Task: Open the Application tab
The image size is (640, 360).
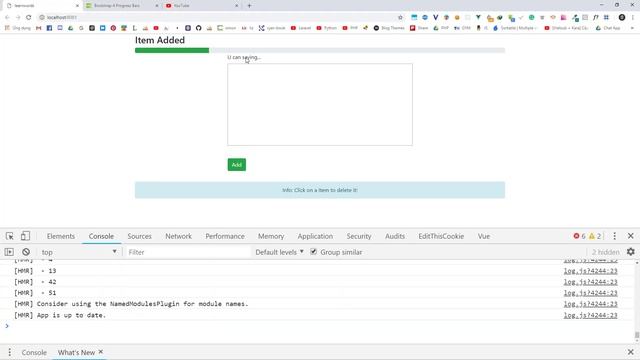Action: 315,236
